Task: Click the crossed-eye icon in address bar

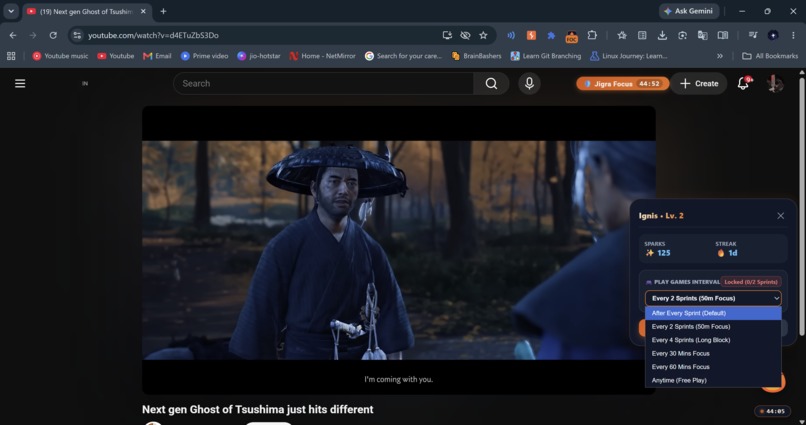Action: [465, 35]
